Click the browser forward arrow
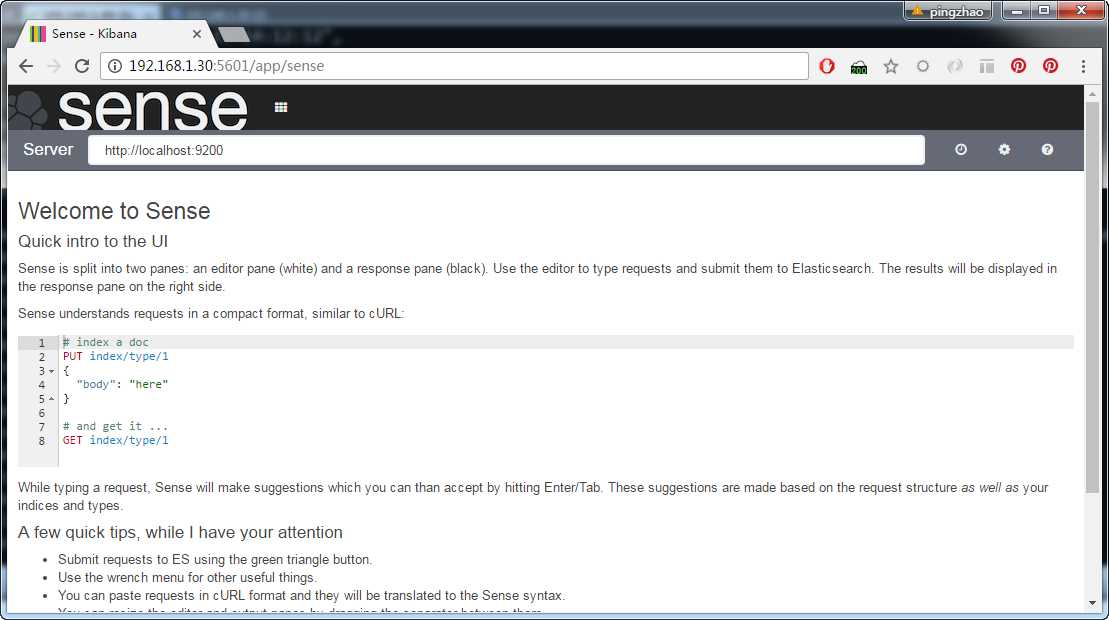The height and width of the screenshot is (620, 1109). point(54,66)
